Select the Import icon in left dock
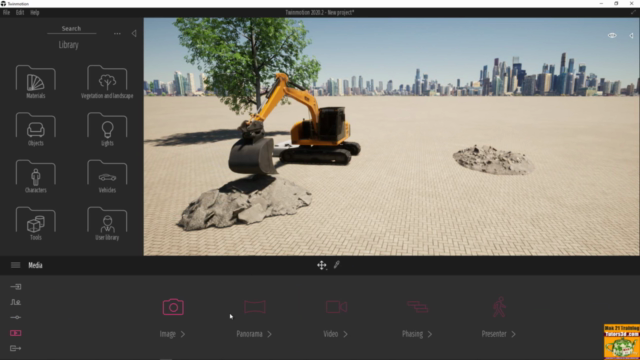Image resolution: width=640 pixels, height=360 pixels. (x=16, y=287)
